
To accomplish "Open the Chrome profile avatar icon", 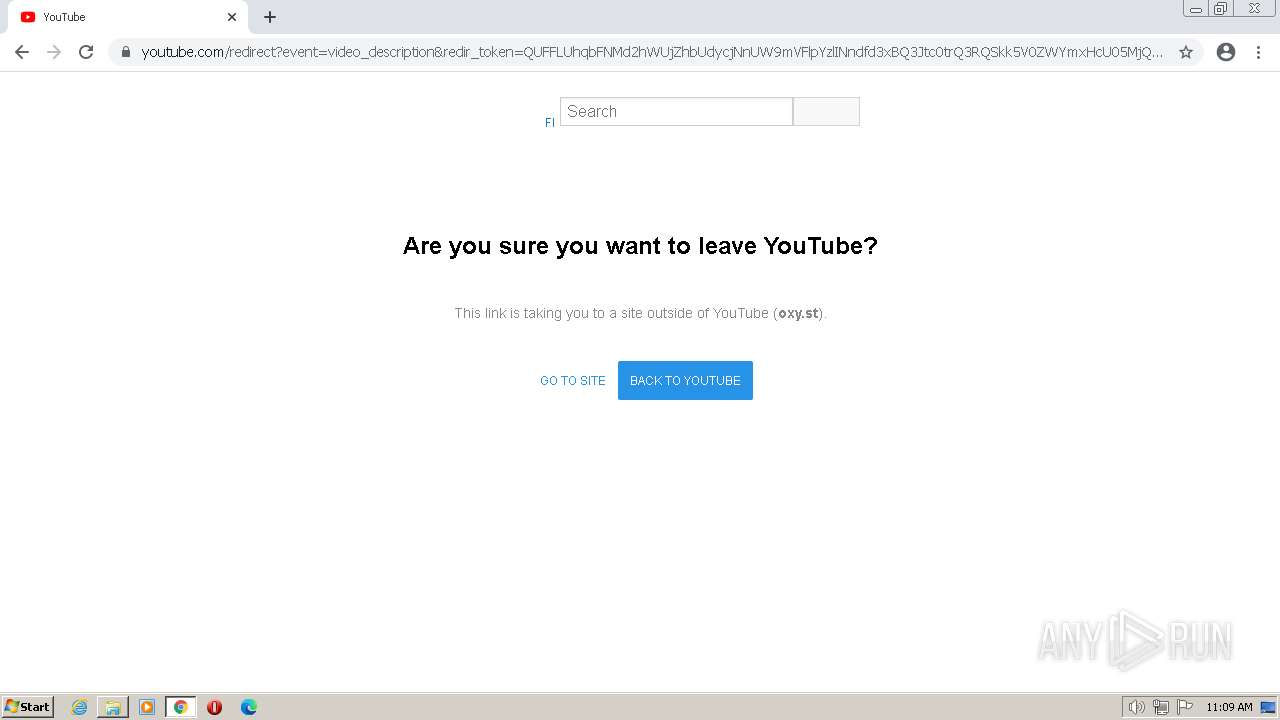I will pyautogui.click(x=1226, y=52).
